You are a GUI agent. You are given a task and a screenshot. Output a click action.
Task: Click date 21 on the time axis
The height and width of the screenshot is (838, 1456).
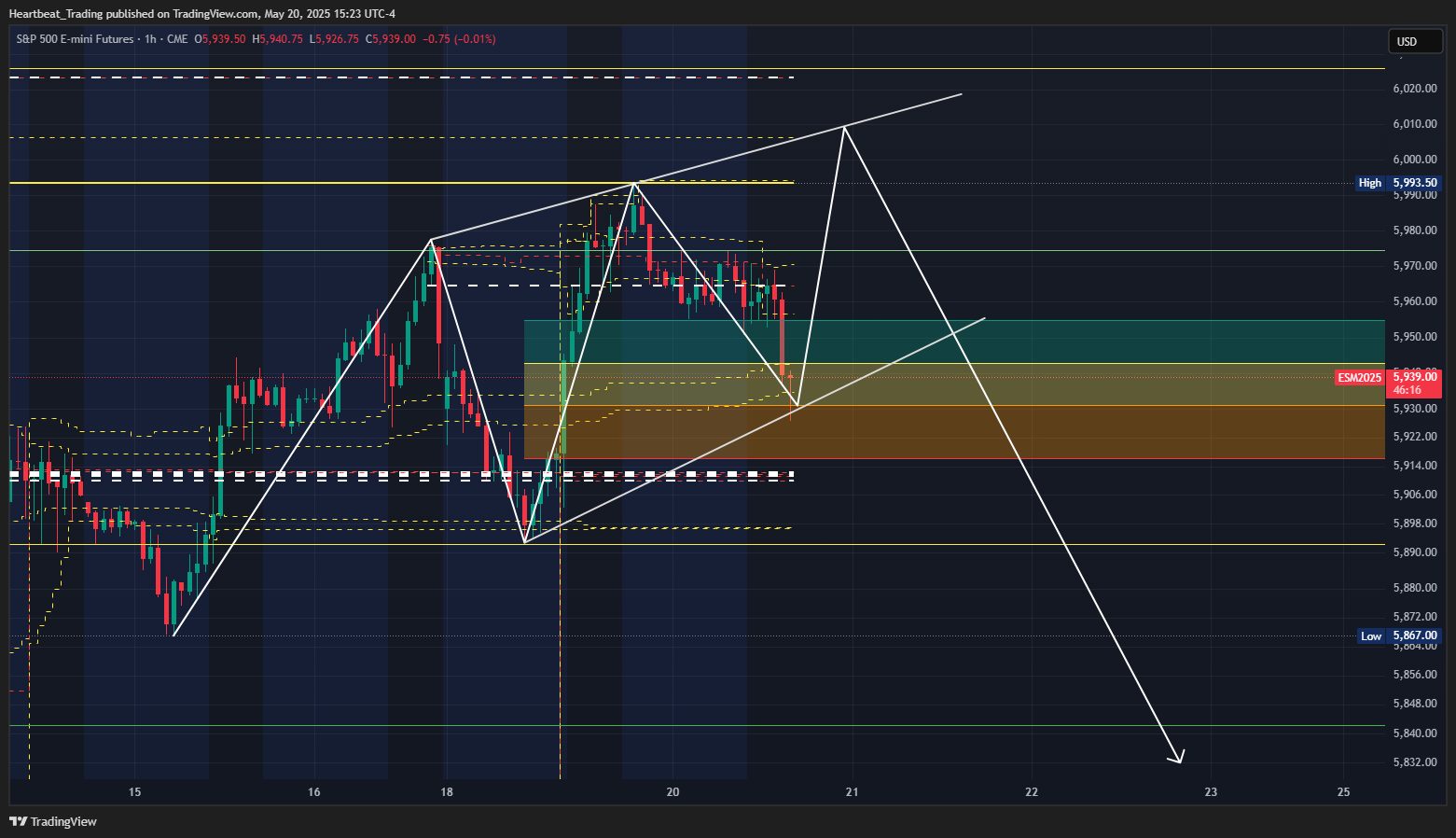click(852, 792)
